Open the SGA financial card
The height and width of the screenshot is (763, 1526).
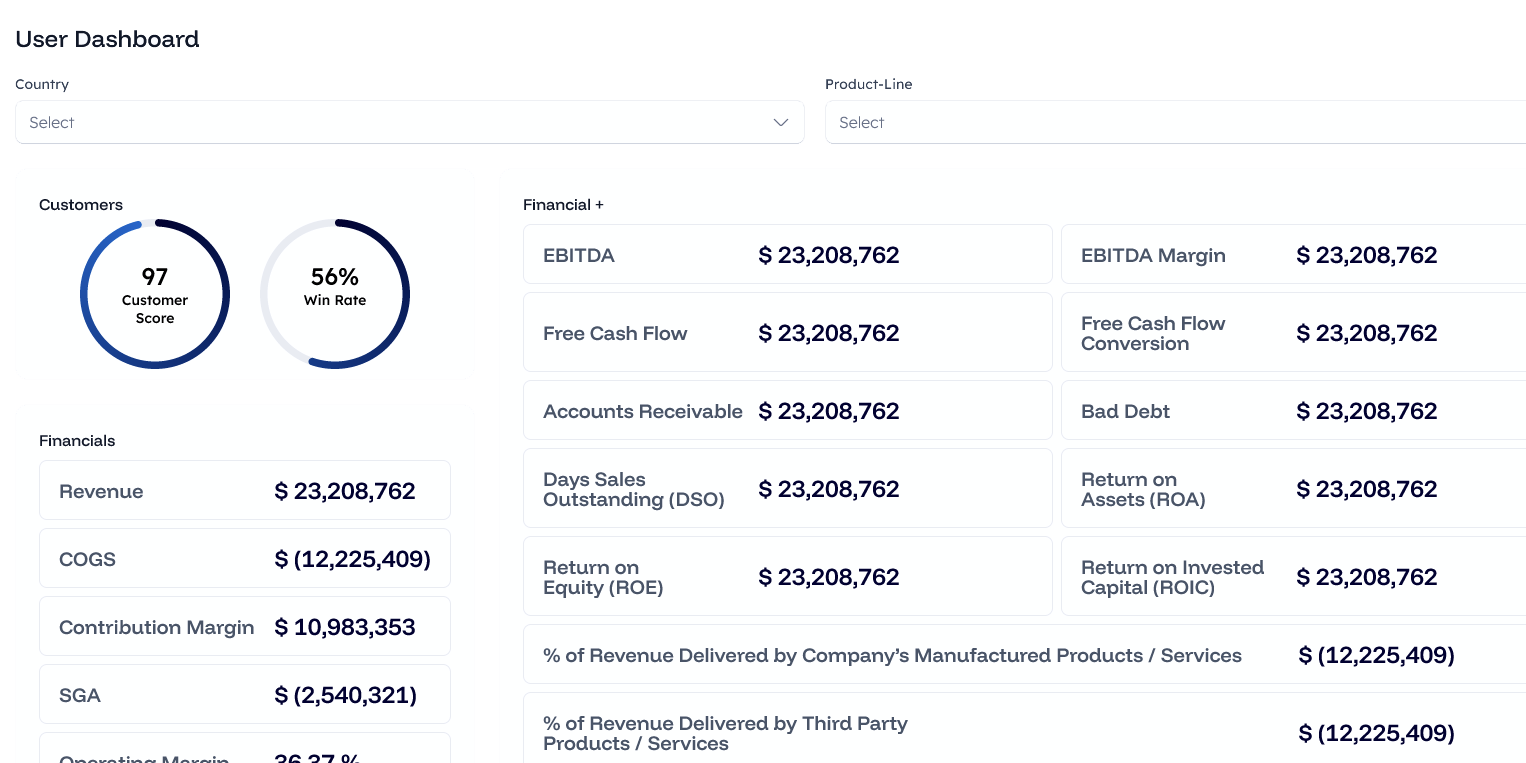[x=245, y=695]
